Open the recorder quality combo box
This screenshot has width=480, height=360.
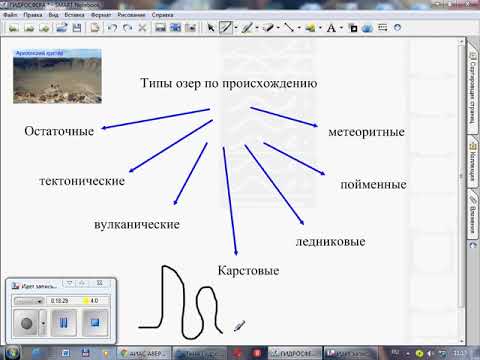tap(29, 301)
